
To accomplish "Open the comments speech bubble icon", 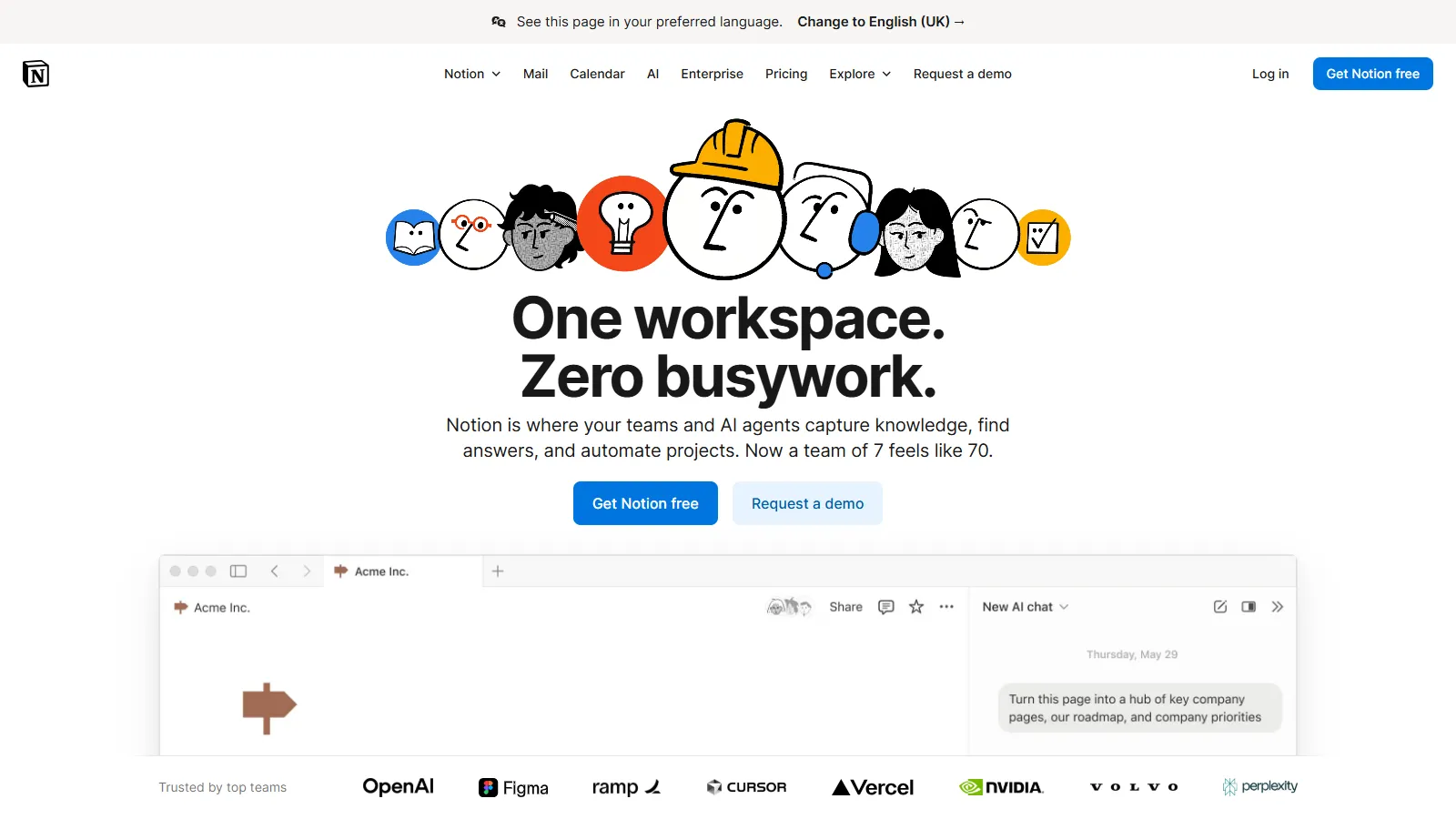I will point(885,607).
